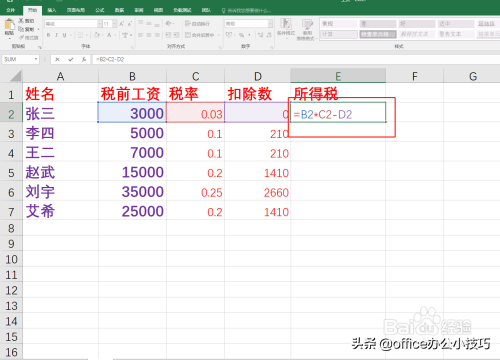Select row 5 header
Screen dimensions: 500x360
(x=11, y=173)
